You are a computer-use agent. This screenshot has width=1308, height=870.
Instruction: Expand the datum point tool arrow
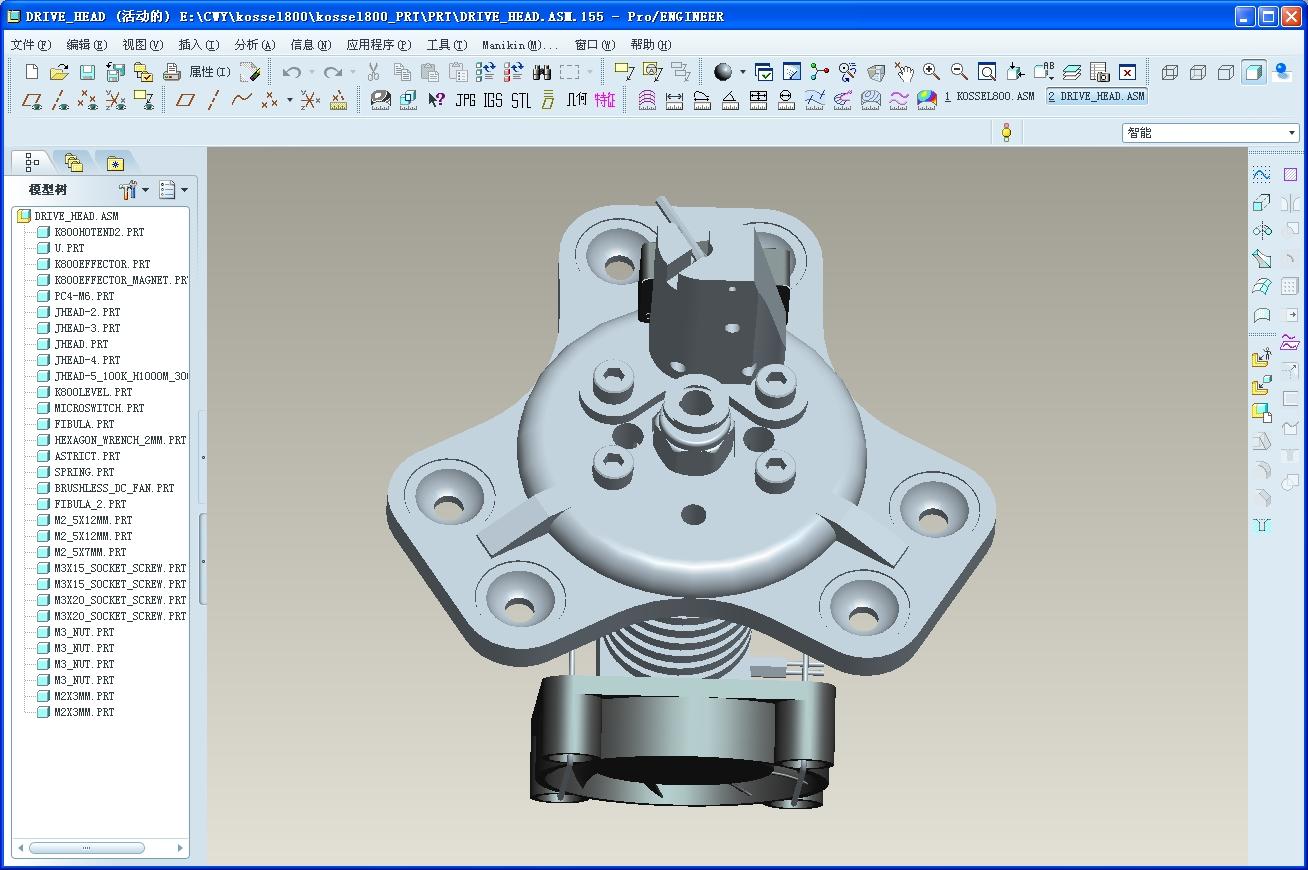290,100
